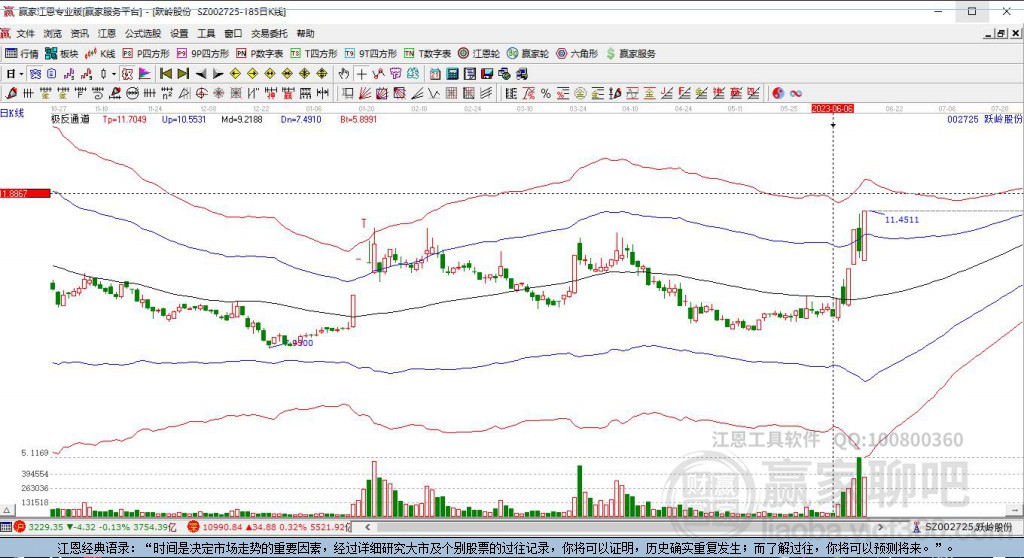This screenshot has height=558, width=1024.
Task: Open the candlestick style dropdown arrow
Action: pyautogui.click(x=114, y=74)
